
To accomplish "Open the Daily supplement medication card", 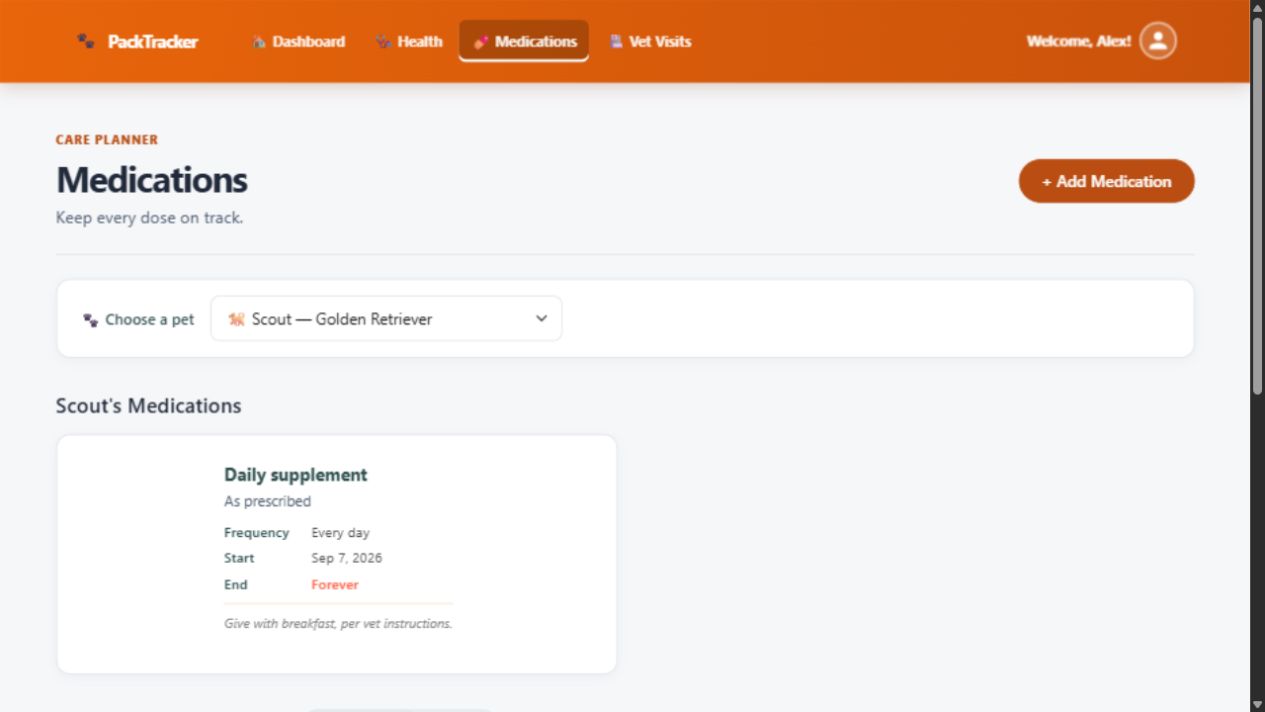I will [x=337, y=554].
